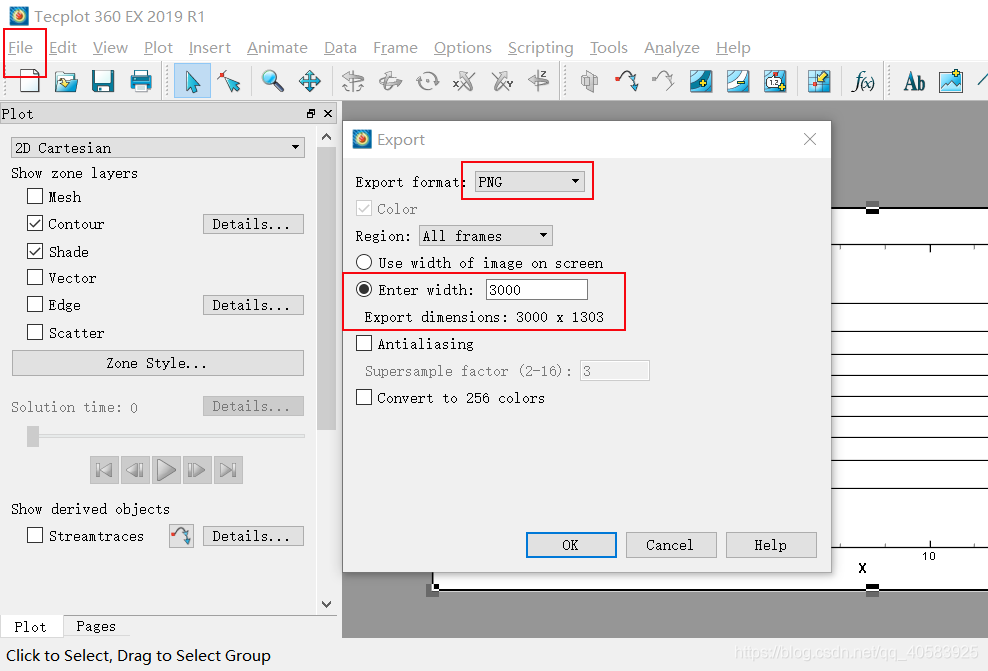Click the remove contour level tool
Image resolution: width=988 pixels, height=671 pixels.
(x=738, y=81)
